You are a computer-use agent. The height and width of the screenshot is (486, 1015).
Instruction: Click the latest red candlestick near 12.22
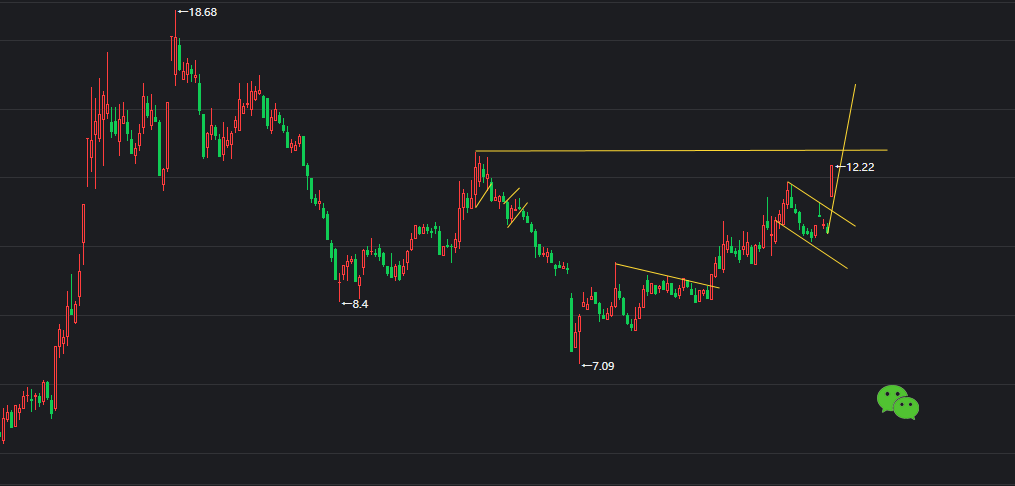click(x=832, y=181)
